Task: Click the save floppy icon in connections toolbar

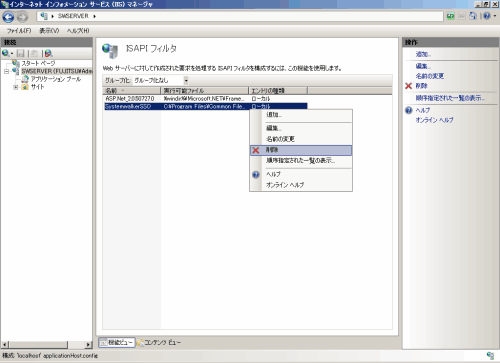Action: coord(21,53)
